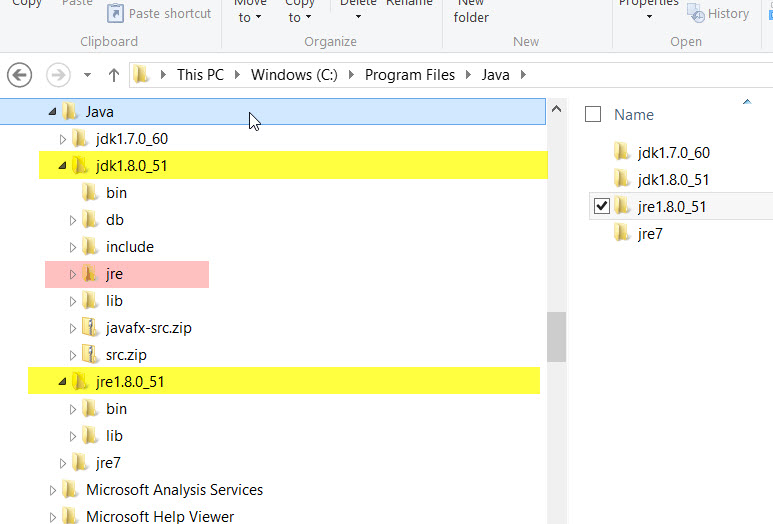Open chevron after Program Files breadcrumb
Image resolution: width=773 pixels, height=524 pixels.
[x=468, y=75]
